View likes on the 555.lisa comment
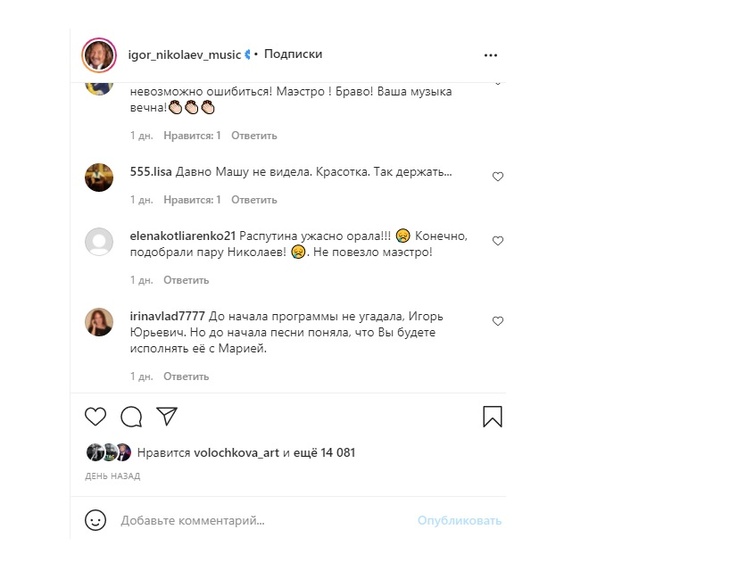730x571 pixels. tap(192, 200)
